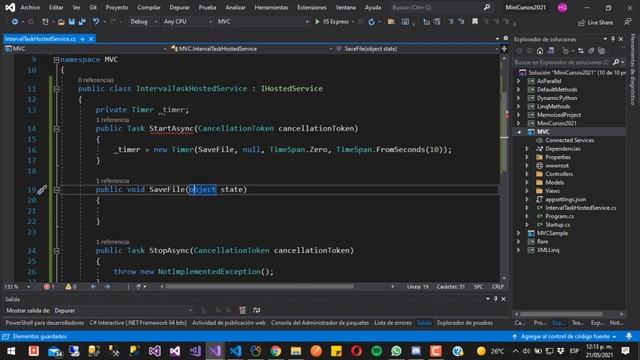Image resolution: width=640 pixels, height=360 pixels.
Task: Click the Home icon in Solution Explorer
Action: [540, 51]
